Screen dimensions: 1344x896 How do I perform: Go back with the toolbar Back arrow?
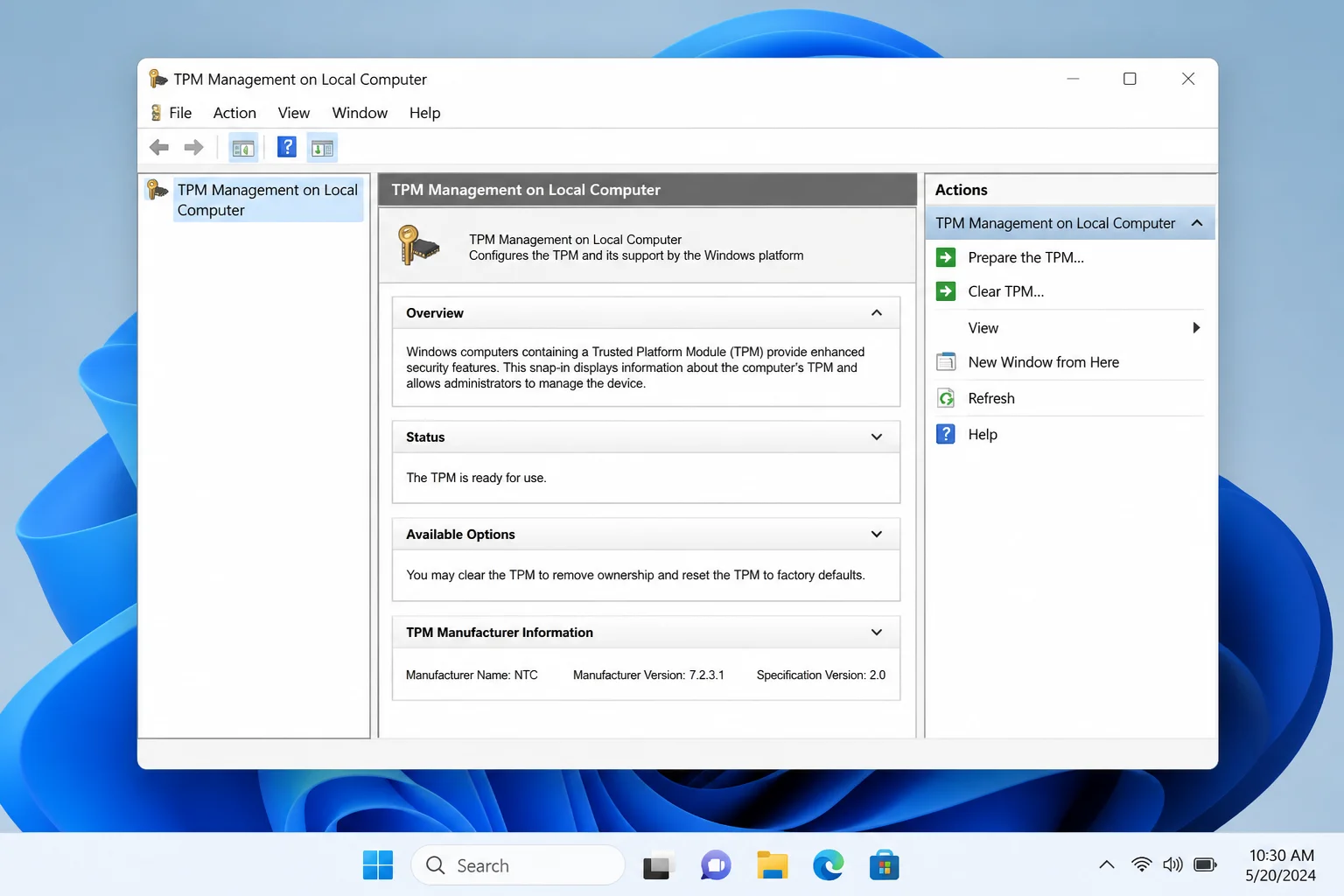pyautogui.click(x=159, y=147)
